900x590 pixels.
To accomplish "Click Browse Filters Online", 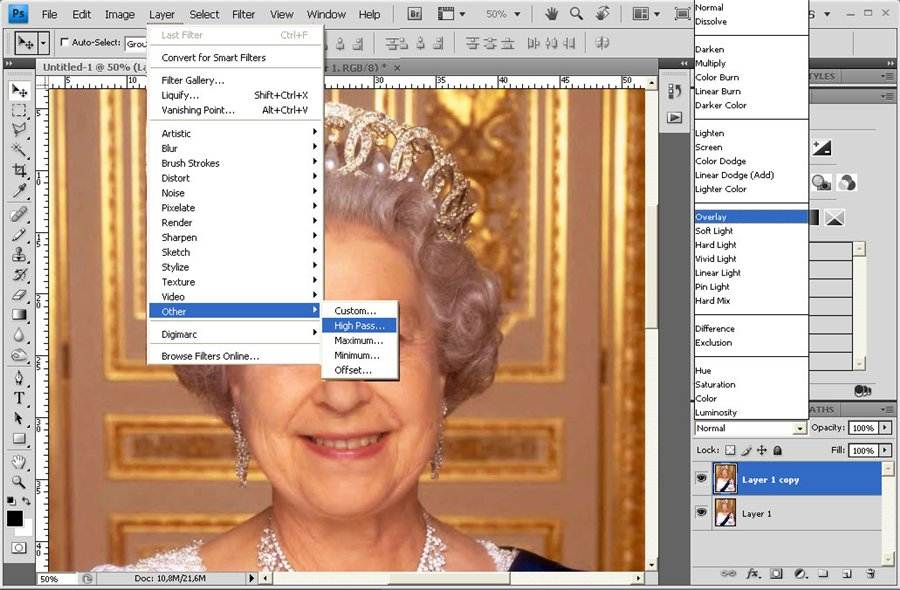I will 234,356.
